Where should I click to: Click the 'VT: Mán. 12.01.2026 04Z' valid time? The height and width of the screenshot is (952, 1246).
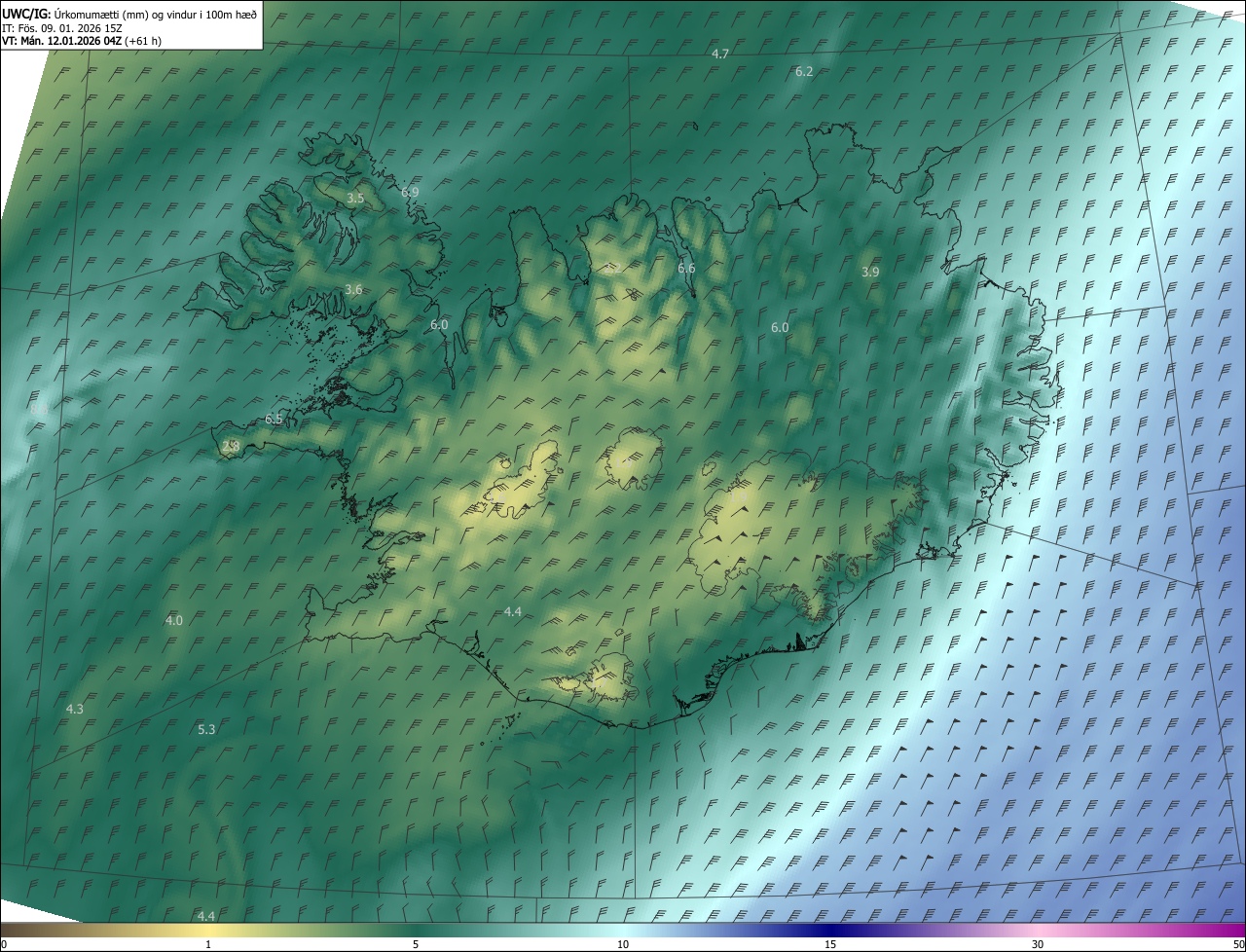click(62, 40)
